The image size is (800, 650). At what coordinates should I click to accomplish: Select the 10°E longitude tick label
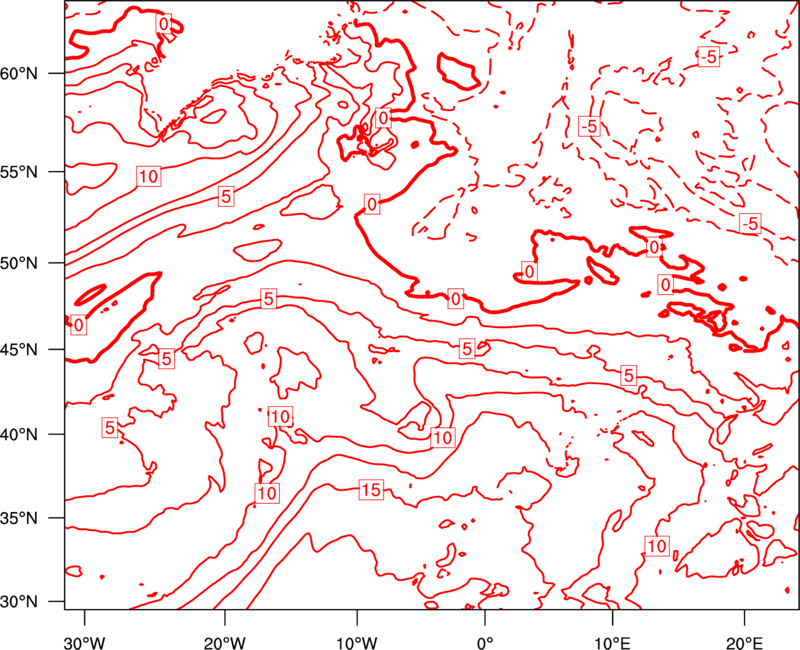click(x=612, y=643)
